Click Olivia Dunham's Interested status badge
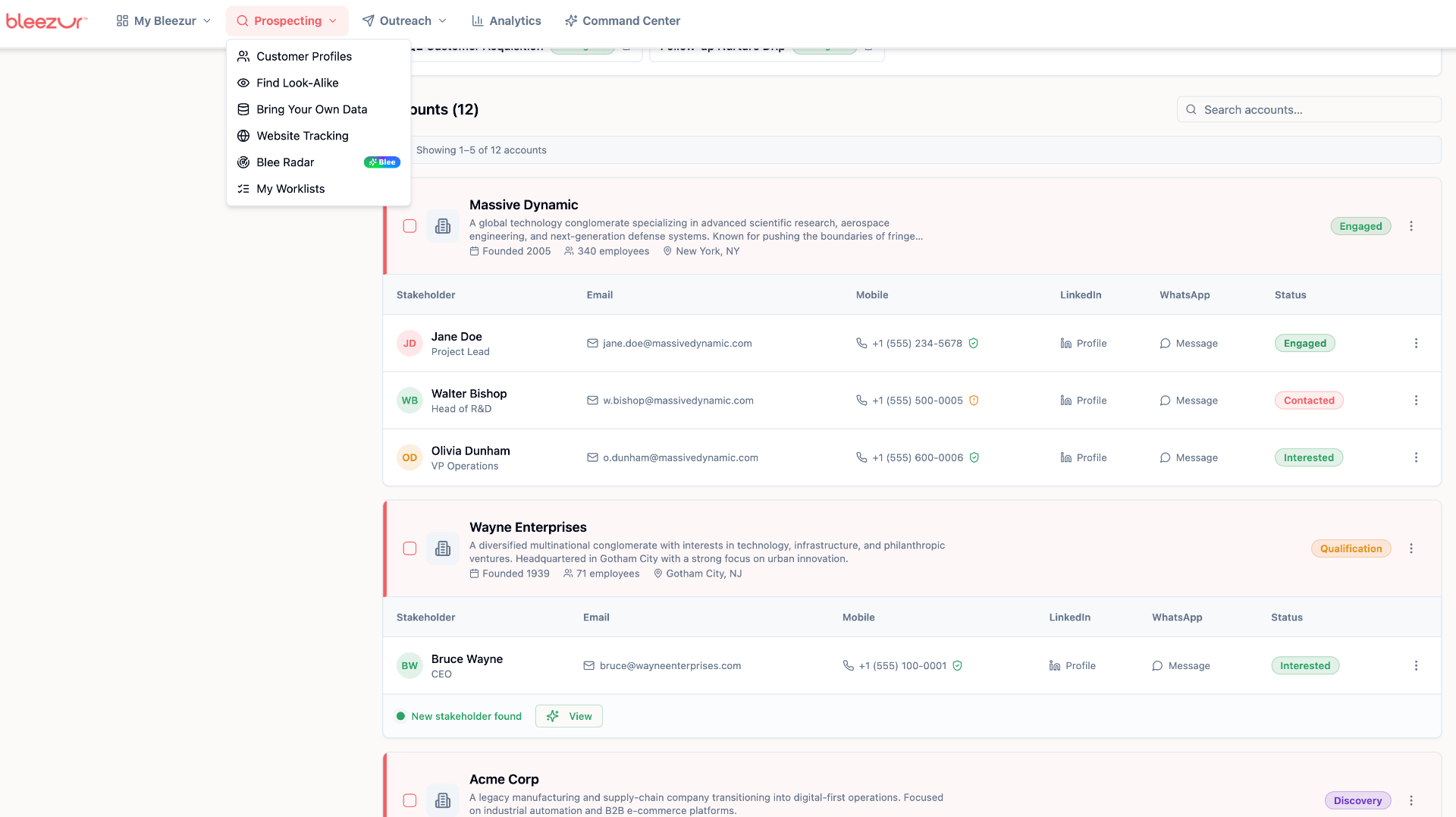The width and height of the screenshot is (1456, 817). [x=1308, y=457]
